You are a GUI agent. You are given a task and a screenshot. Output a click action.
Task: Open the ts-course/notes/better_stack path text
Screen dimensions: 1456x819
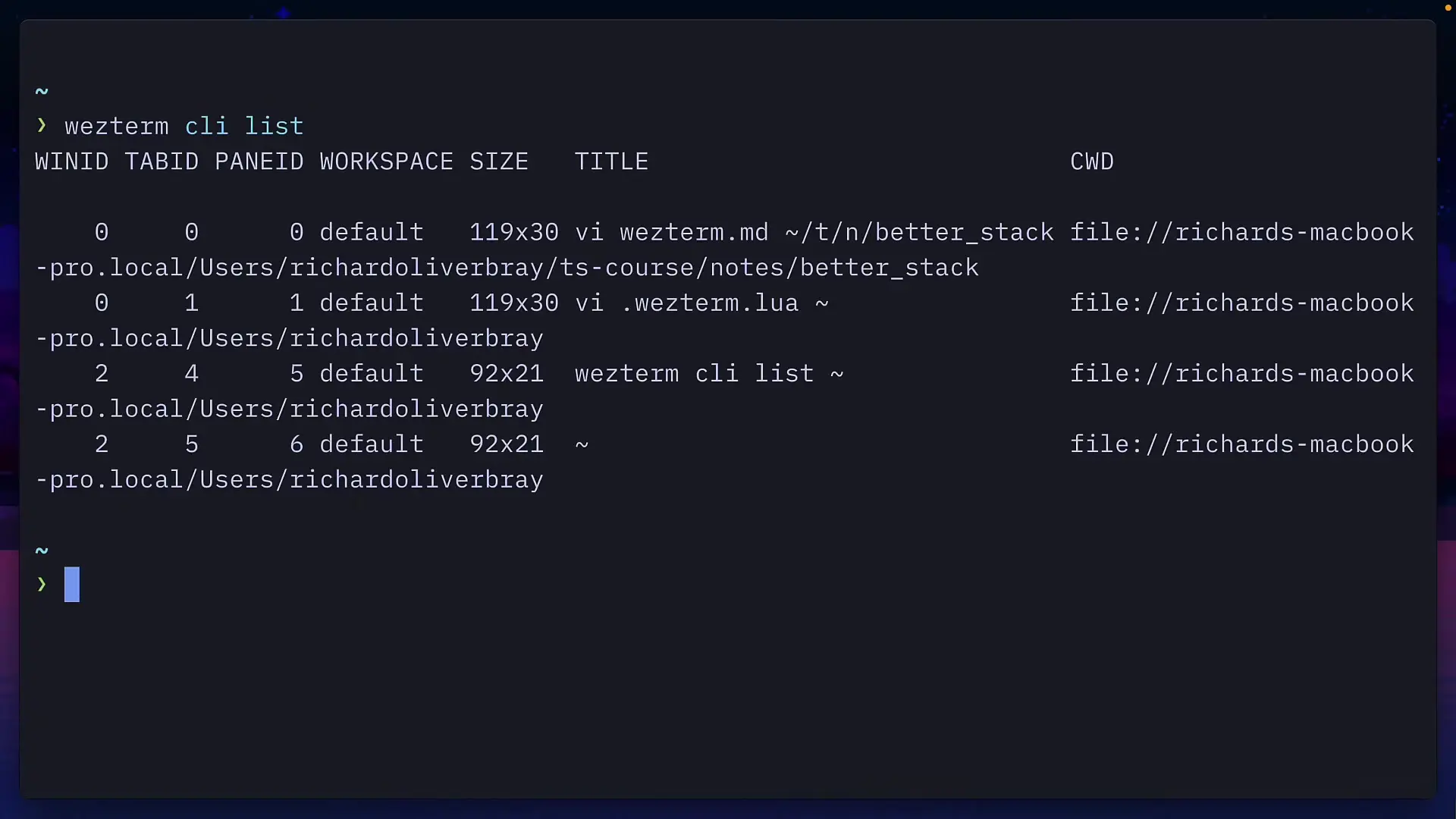(769, 268)
